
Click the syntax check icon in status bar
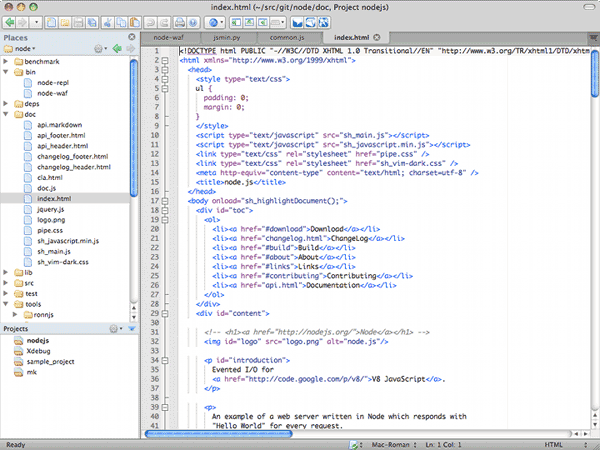point(352,444)
